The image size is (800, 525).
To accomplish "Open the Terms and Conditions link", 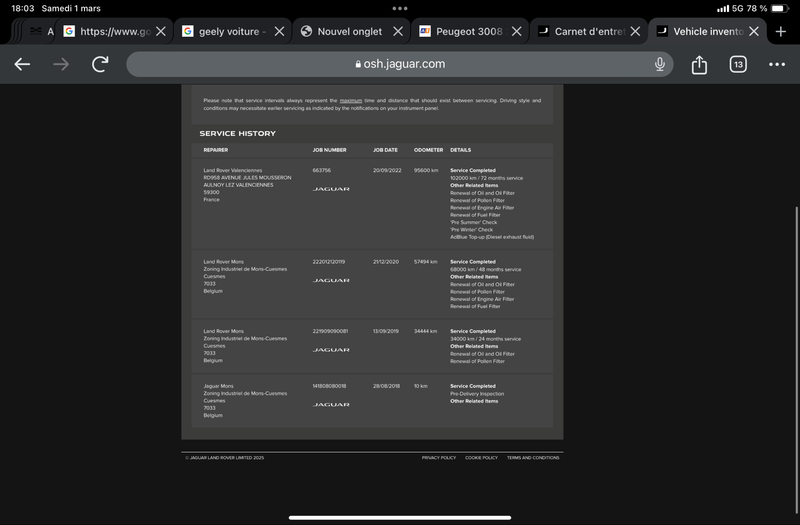I will (x=533, y=458).
